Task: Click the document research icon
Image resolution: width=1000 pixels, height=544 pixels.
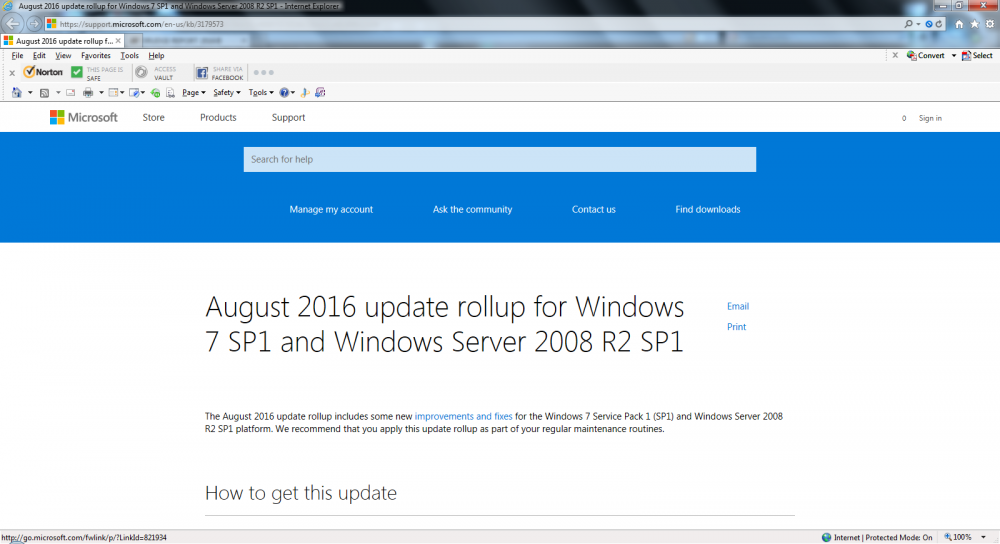Action: coord(170,93)
